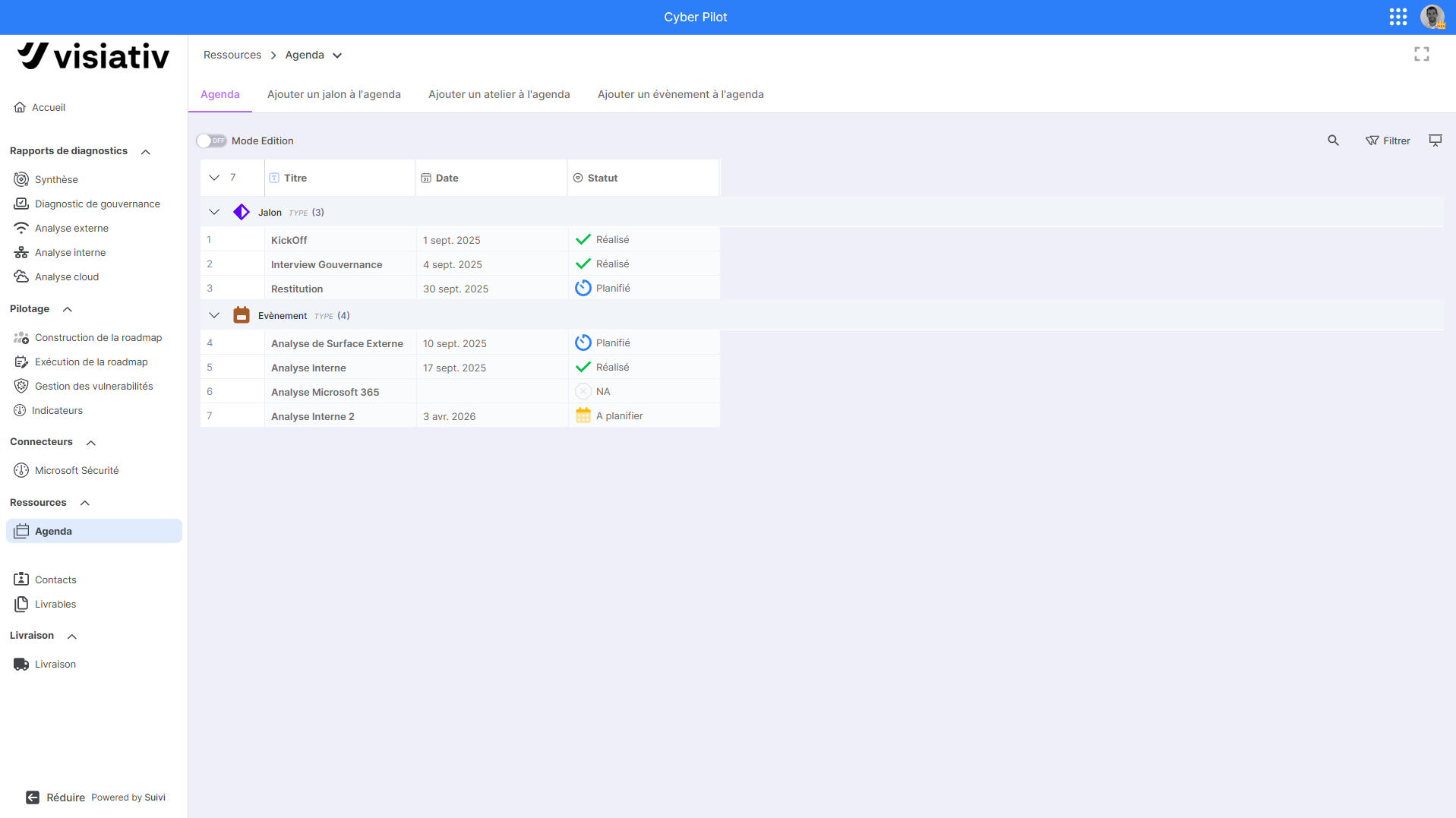Switch to Ajouter un atelier à l'agenda tab
1456x818 pixels.
coord(499,94)
